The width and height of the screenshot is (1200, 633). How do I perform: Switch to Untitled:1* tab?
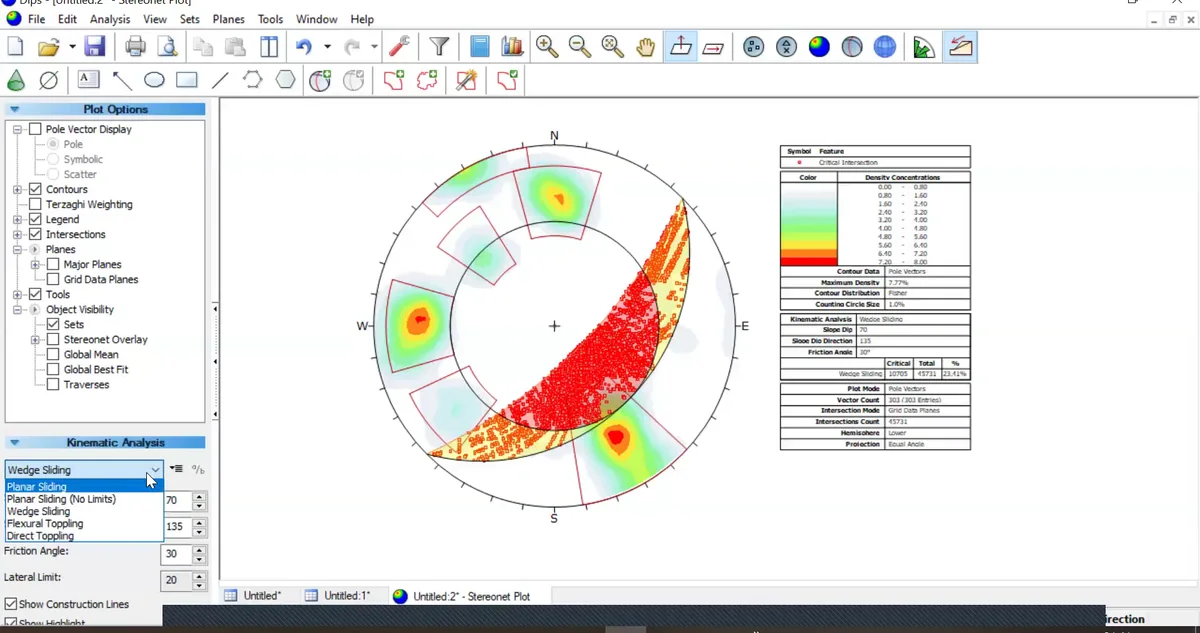(x=337, y=596)
